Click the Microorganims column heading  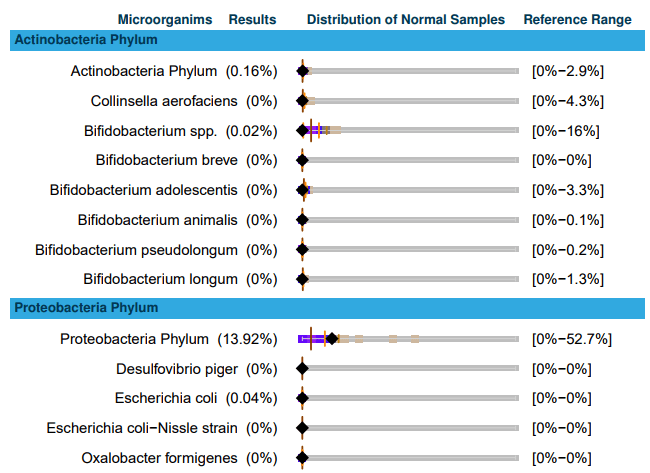165,19
